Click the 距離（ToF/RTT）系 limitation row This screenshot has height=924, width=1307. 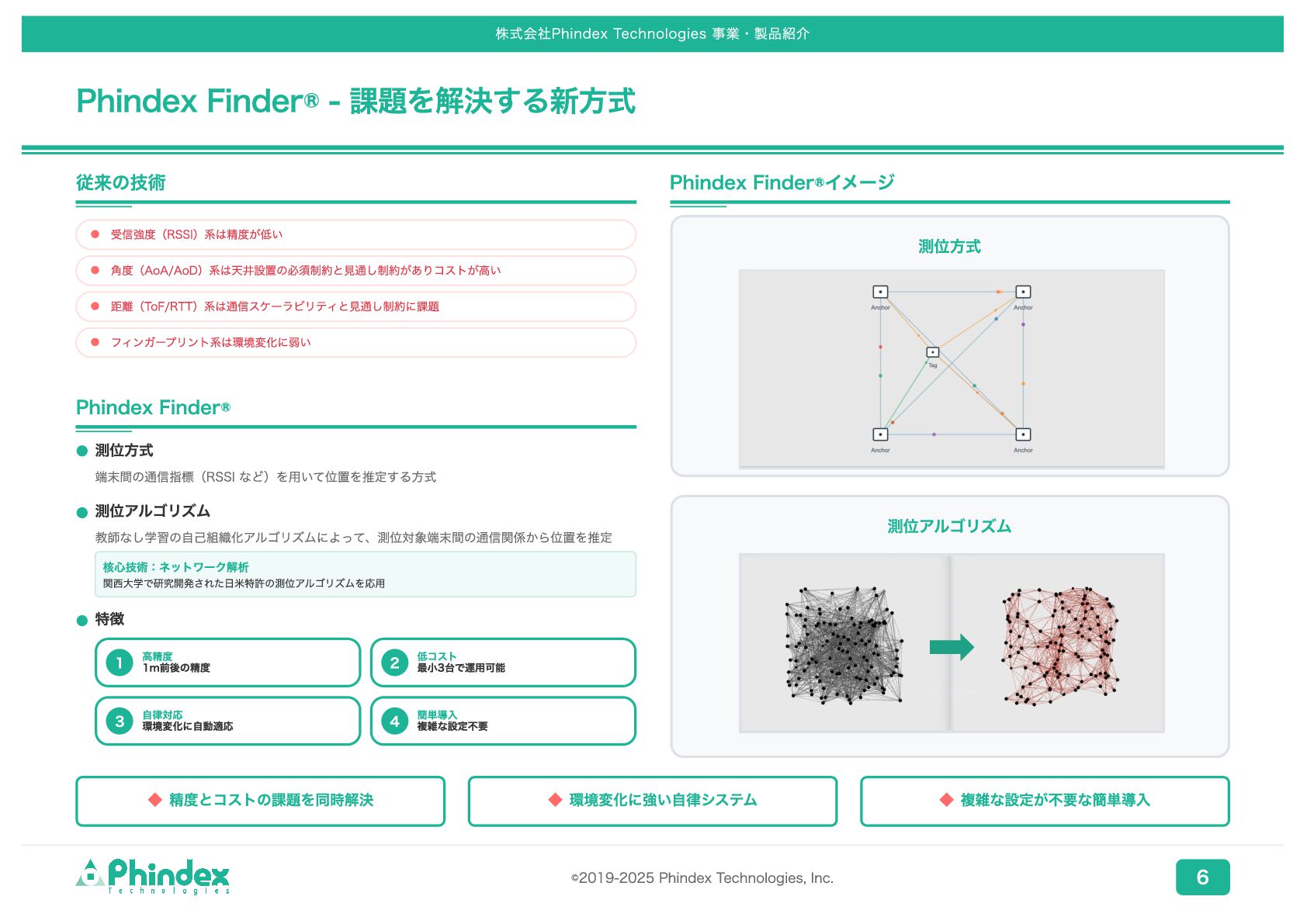(x=356, y=306)
